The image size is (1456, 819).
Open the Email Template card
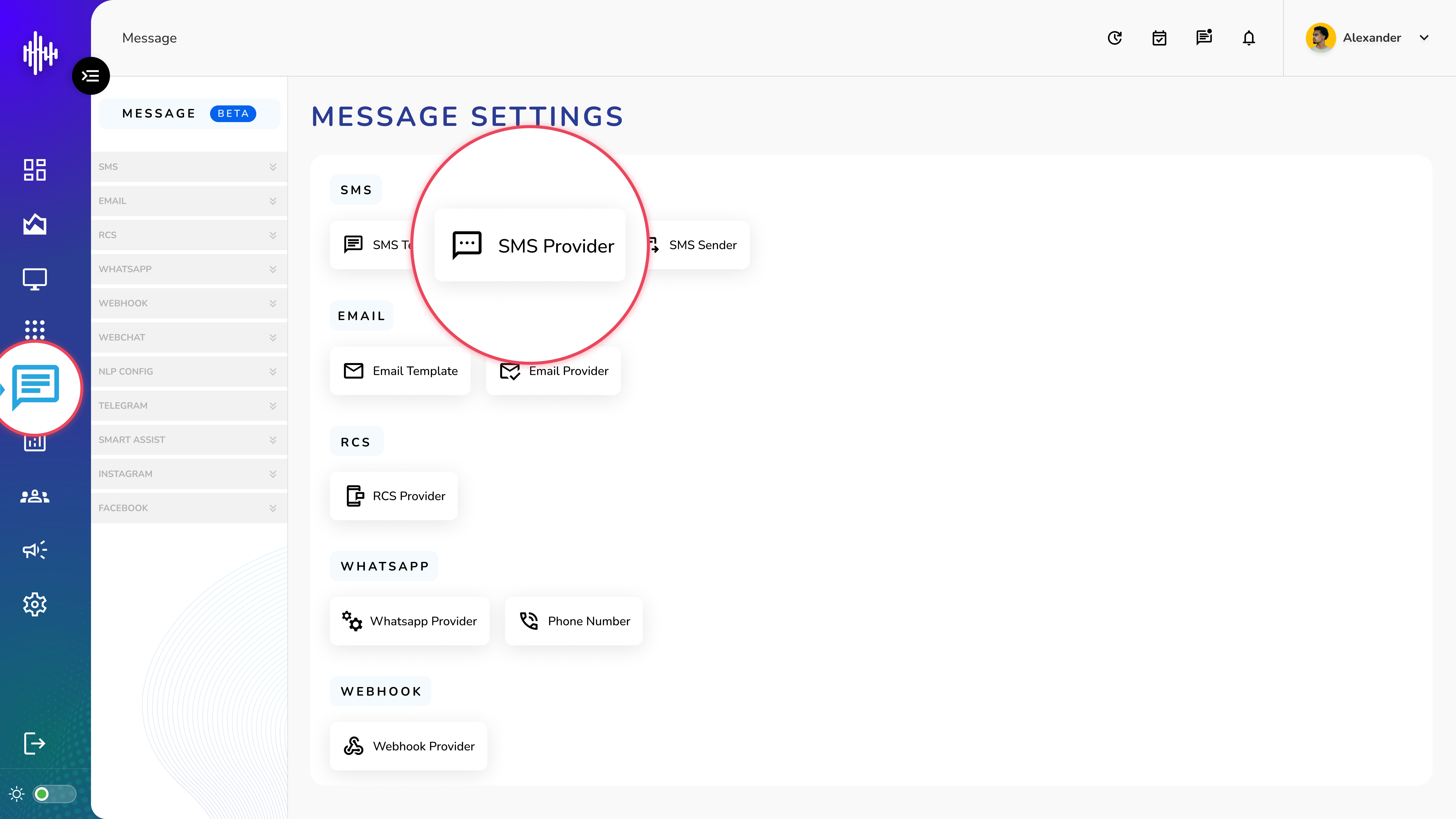[400, 371]
